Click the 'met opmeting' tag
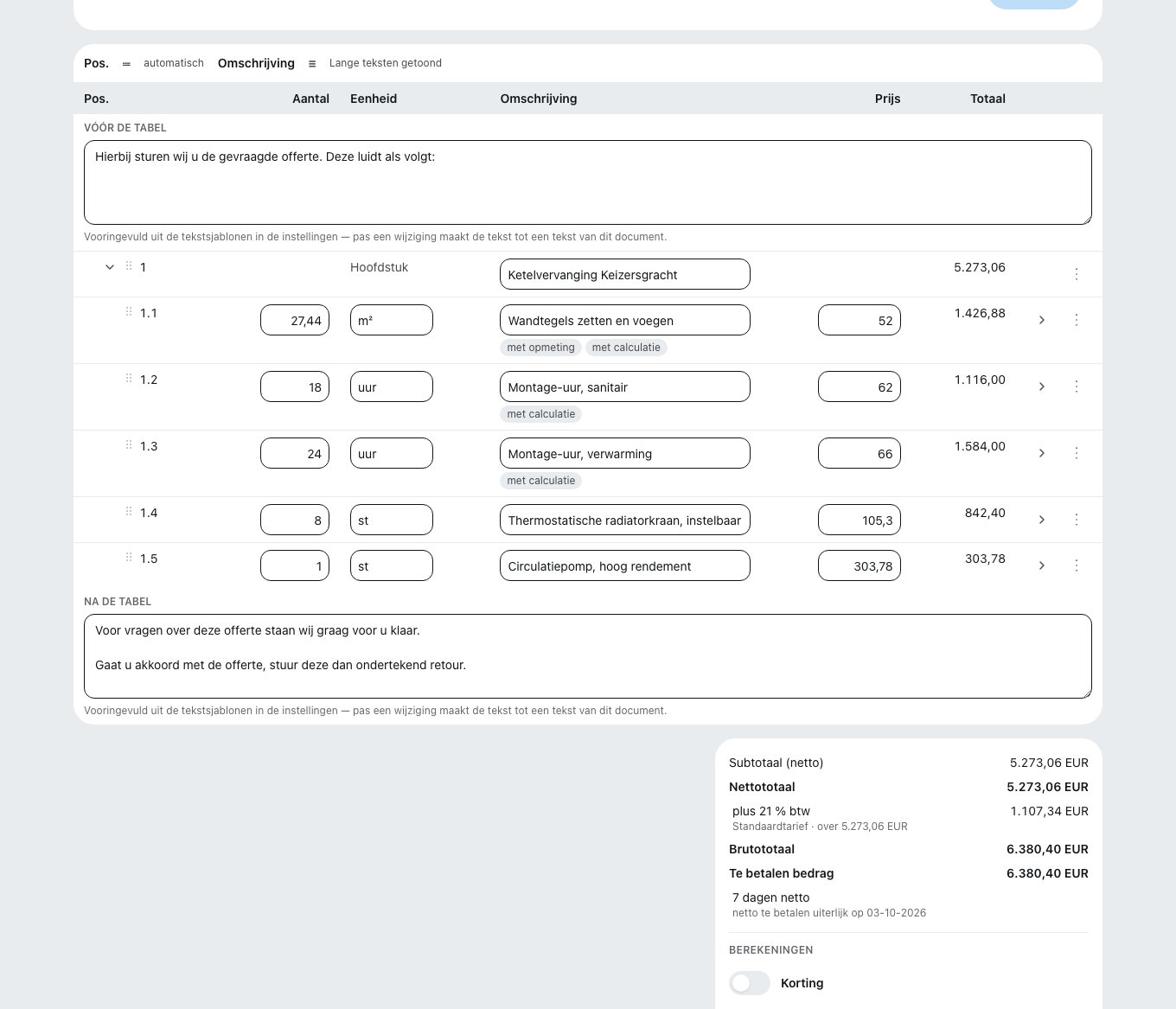The height and width of the screenshot is (1009, 1176). pos(540,348)
